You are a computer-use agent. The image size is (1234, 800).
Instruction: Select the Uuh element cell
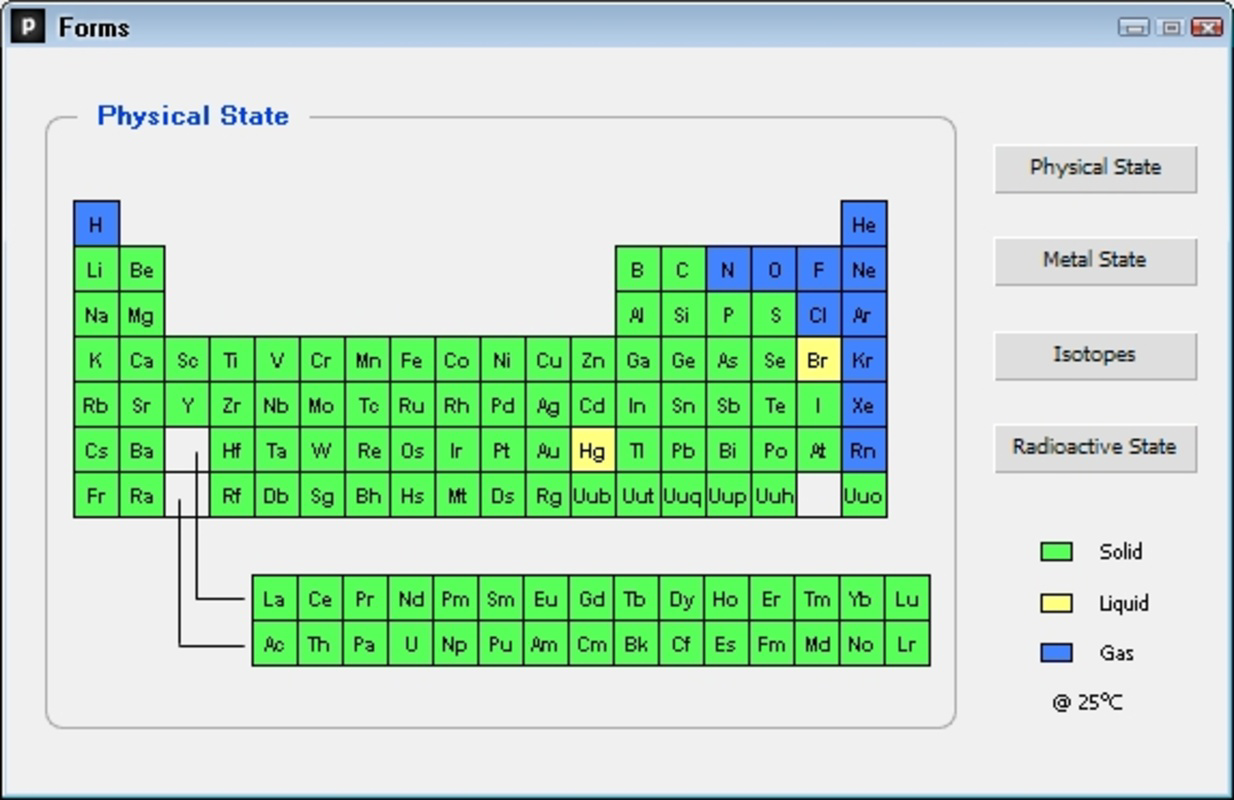(773, 495)
